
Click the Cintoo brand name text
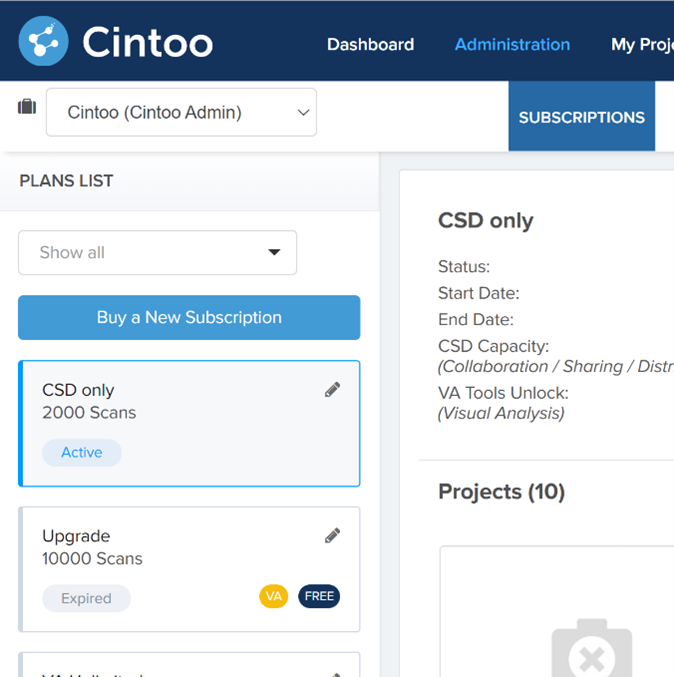point(148,42)
